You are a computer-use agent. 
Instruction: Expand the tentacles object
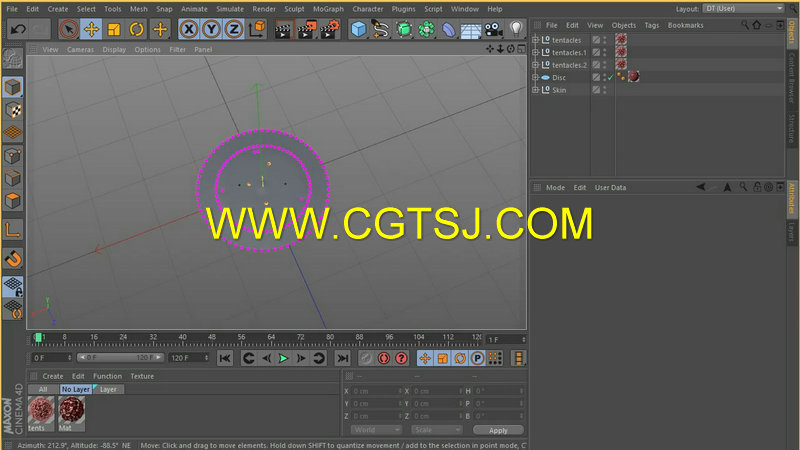(x=535, y=40)
